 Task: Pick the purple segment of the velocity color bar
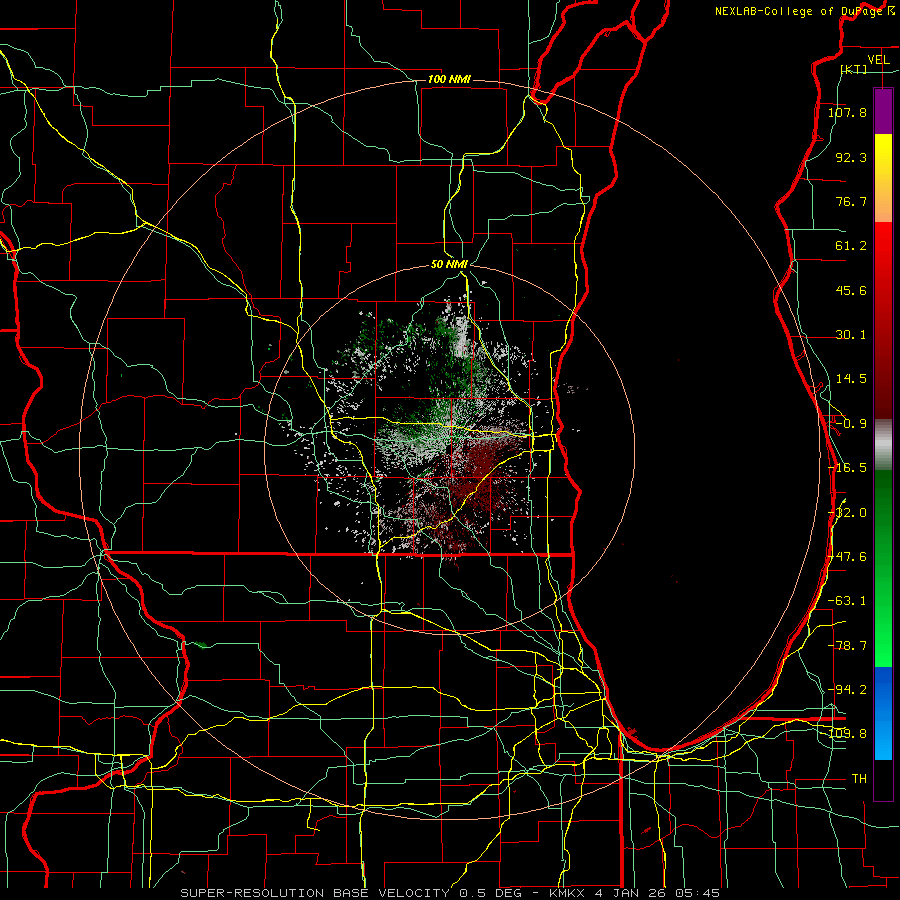[x=883, y=112]
